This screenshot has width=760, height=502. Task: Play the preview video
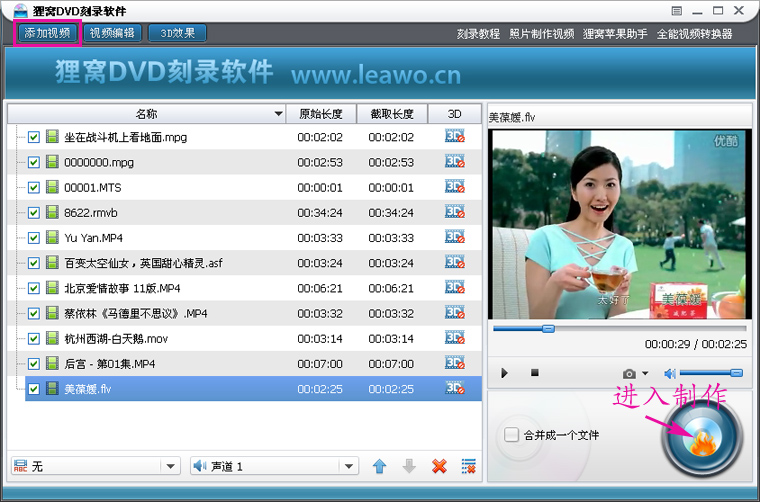click(504, 373)
